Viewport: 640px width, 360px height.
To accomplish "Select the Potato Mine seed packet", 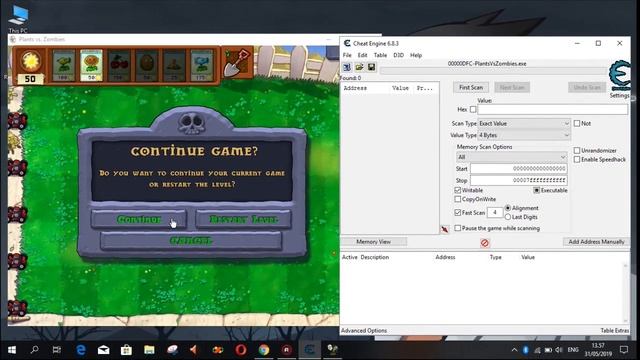I will pyautogui.click(x=175, y=65).
